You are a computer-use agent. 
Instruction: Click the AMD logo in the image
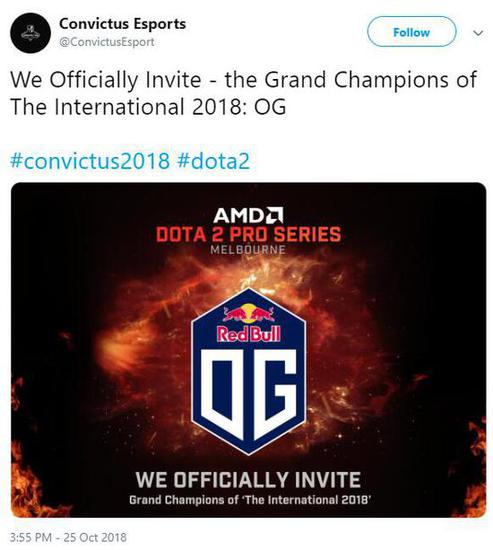pyautogui.click(x=248, y=215)
